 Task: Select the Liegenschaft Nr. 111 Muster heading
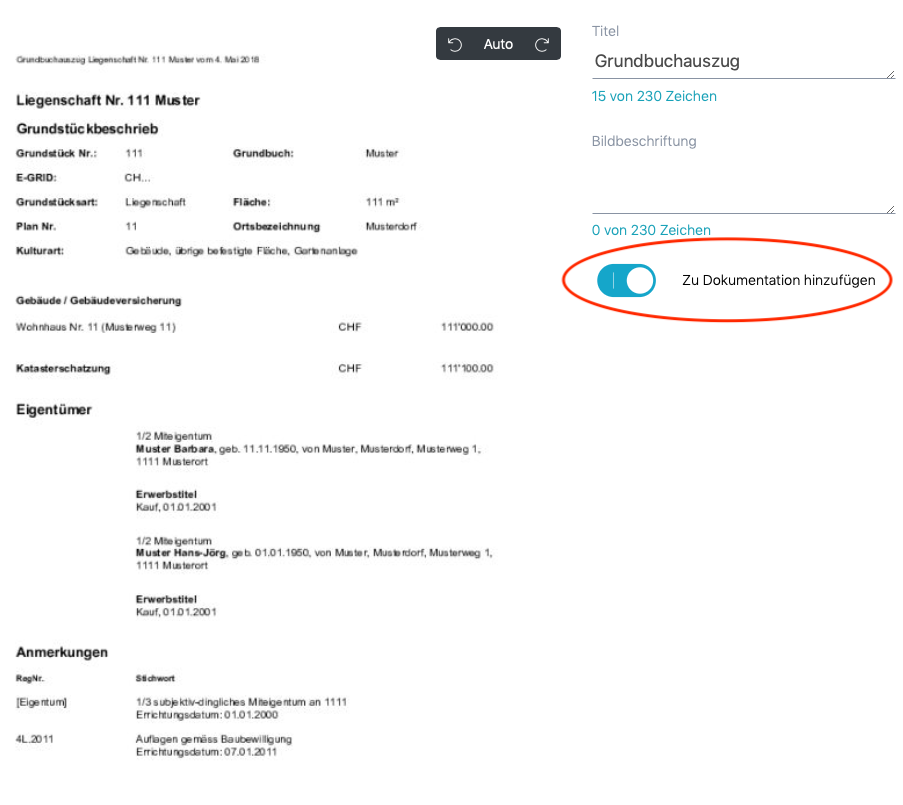point(108,101)
